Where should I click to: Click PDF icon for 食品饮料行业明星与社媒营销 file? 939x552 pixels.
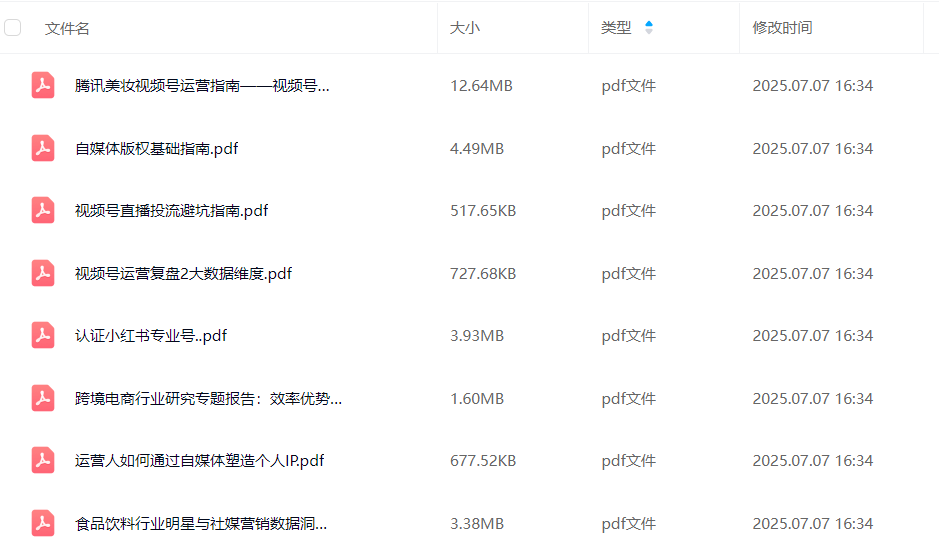click(x=43, y=523)
